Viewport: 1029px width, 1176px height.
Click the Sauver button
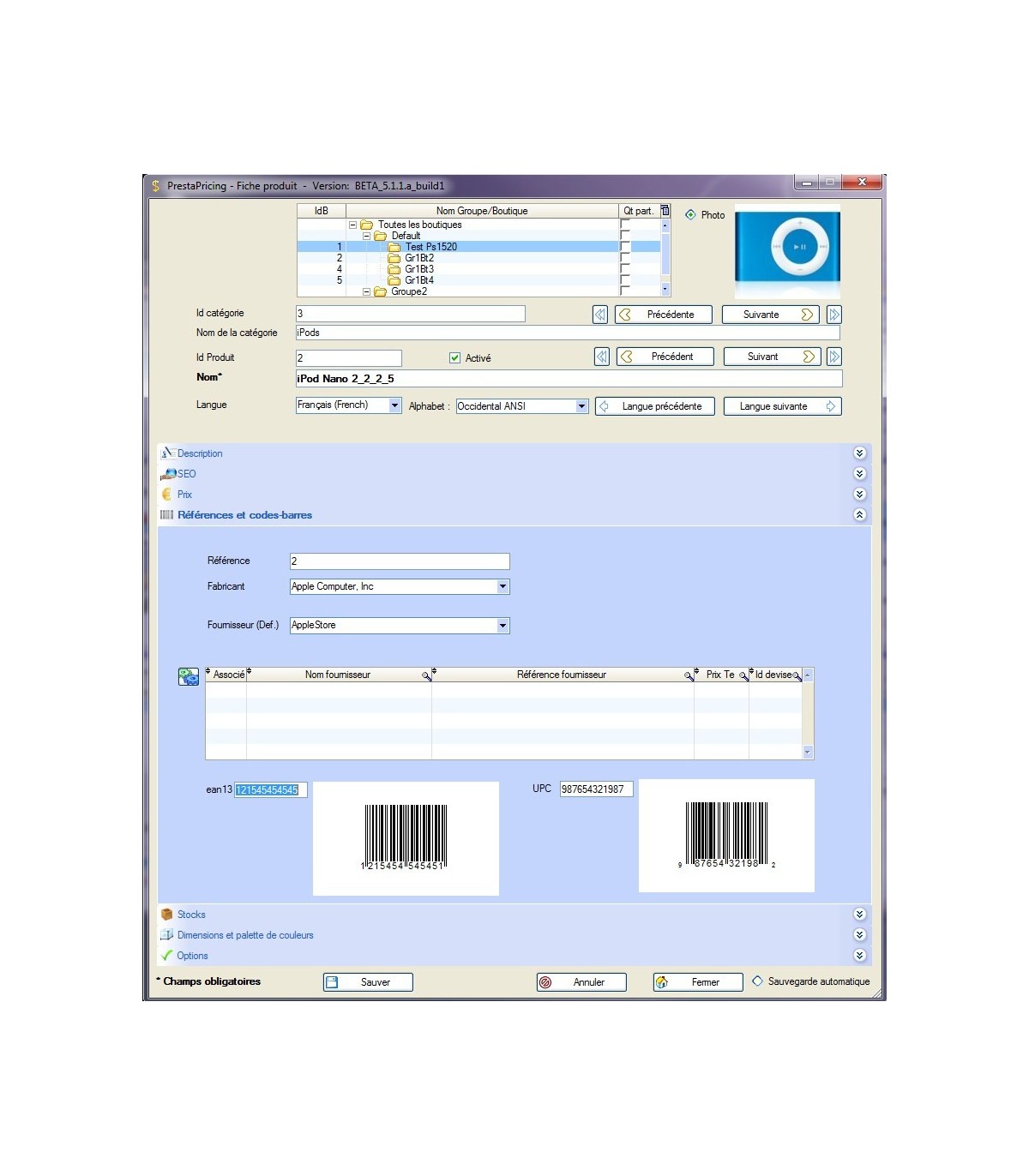pyautogui.click(x=368, y=982)
